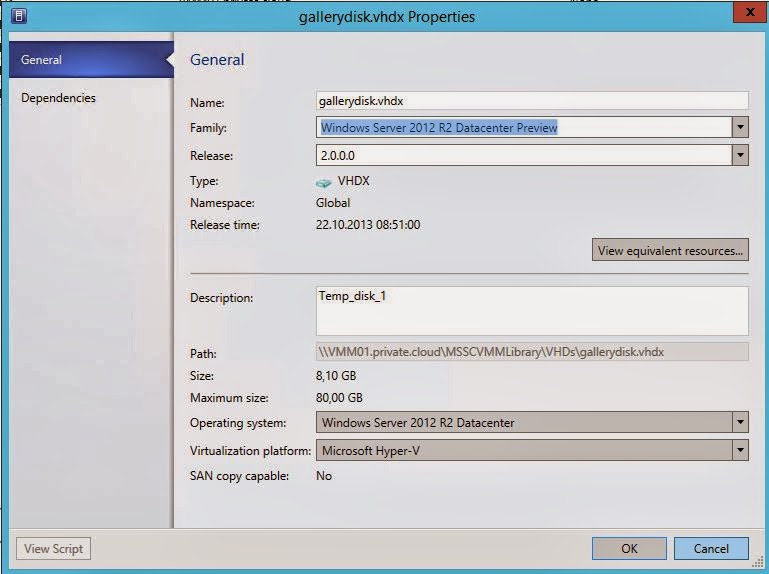Dismiss dialog with Cancel button
Viewport: 769px width, 574px height.
pyautogui.click(x=711, y=548)
